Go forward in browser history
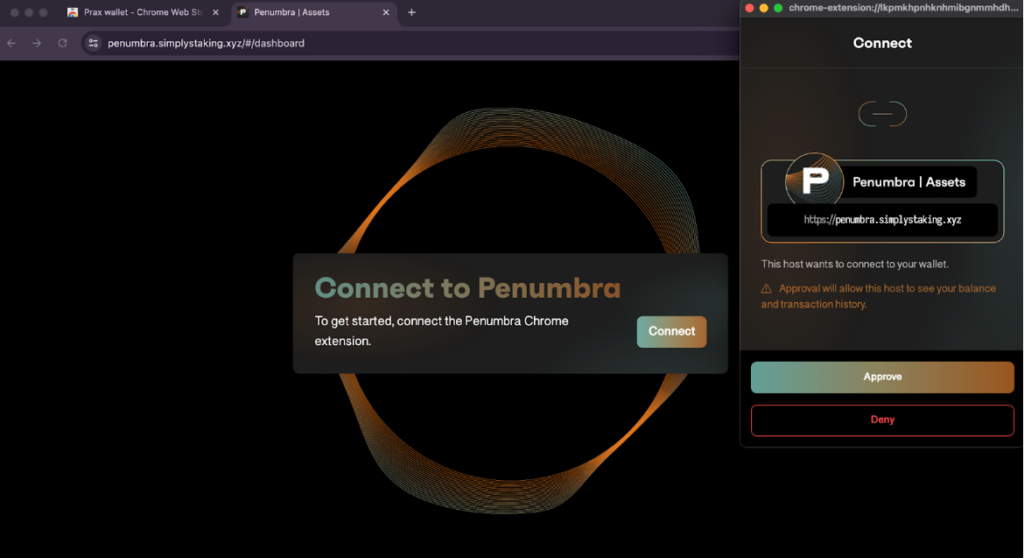This screenshot has height=558, width=1024. (x=37, y=43)
